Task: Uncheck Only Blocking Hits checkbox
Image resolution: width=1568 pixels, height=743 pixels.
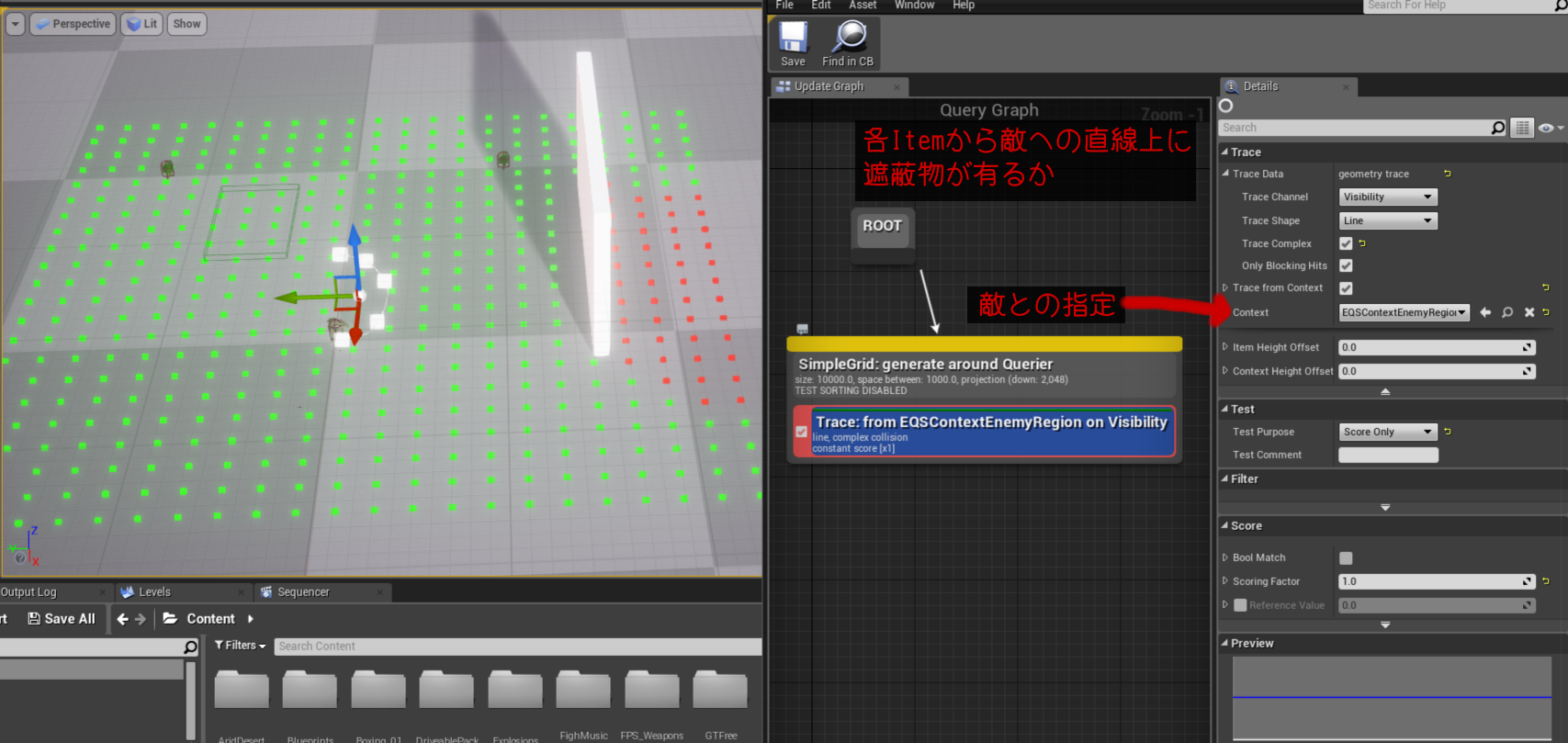Action: coord(1346,265)
